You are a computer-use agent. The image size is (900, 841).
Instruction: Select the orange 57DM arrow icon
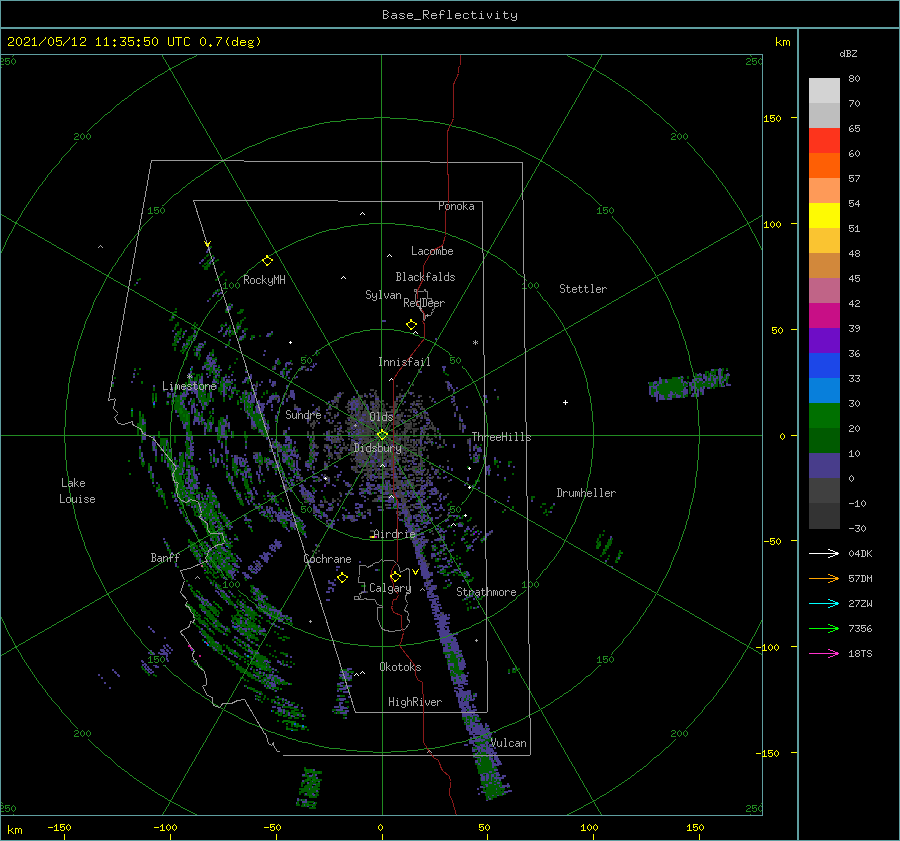click(x=824, y=579)
